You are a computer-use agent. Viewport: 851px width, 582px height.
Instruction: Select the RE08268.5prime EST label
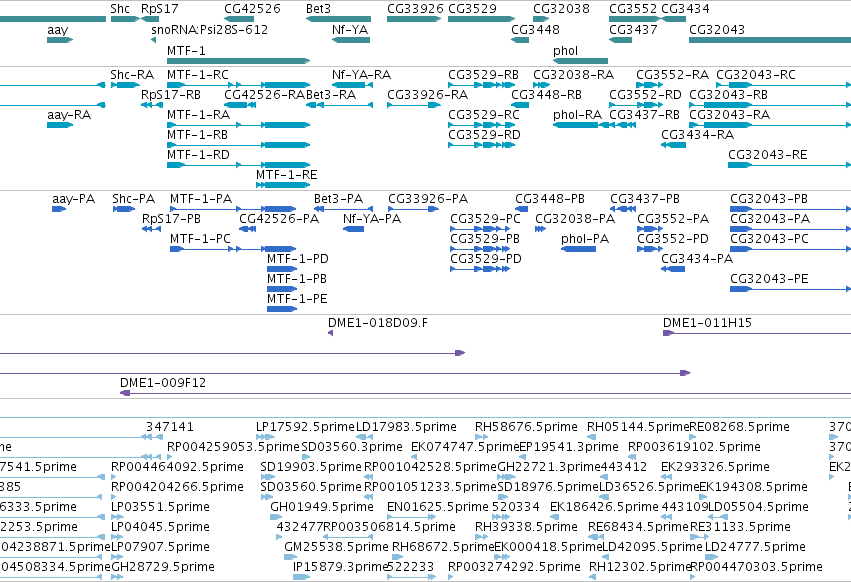[x=739, y=427]
